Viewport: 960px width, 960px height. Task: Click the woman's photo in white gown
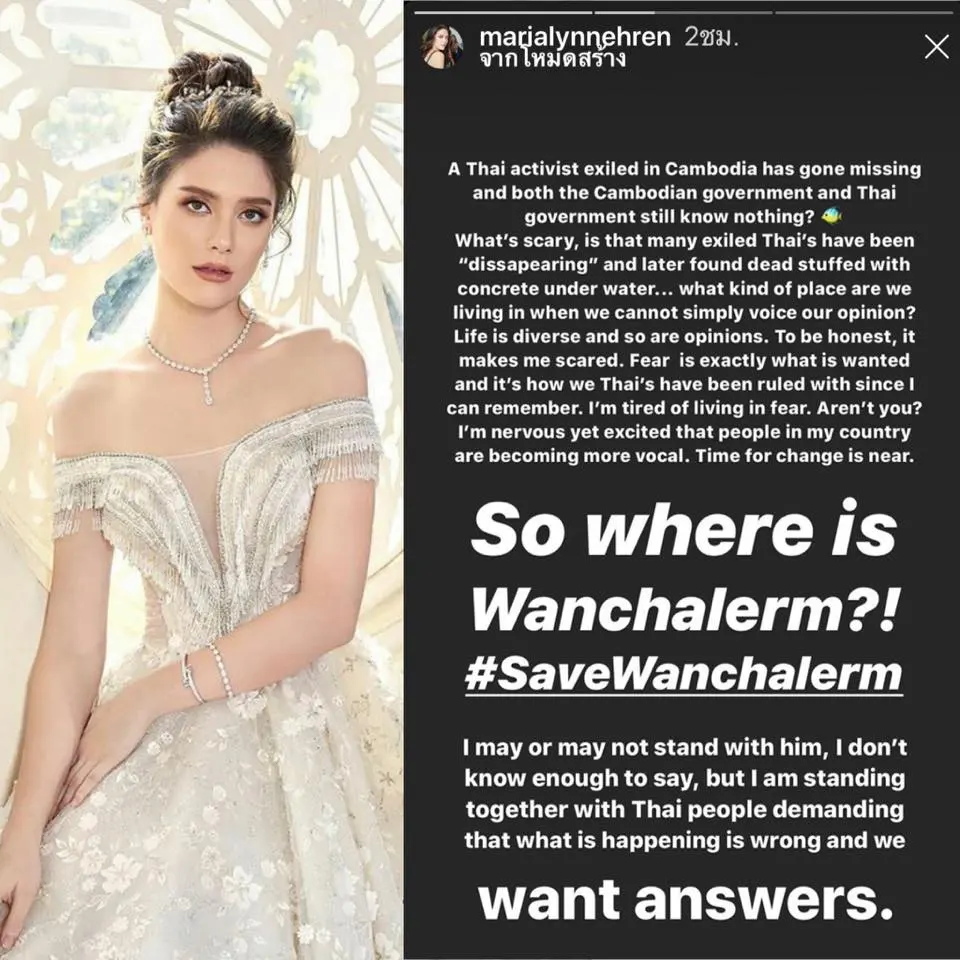pos(201,480)
